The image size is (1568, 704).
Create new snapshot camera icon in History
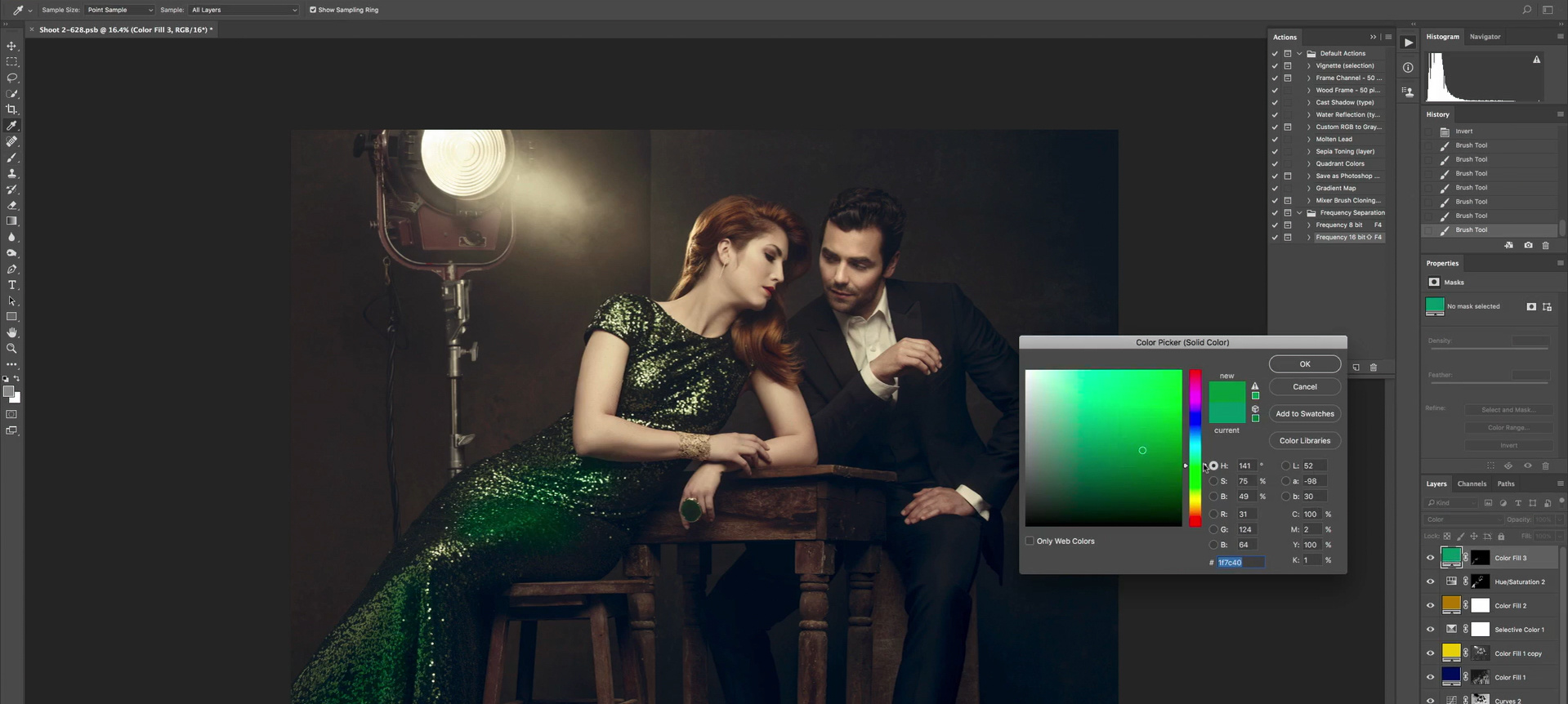(x=1528, y=245)
